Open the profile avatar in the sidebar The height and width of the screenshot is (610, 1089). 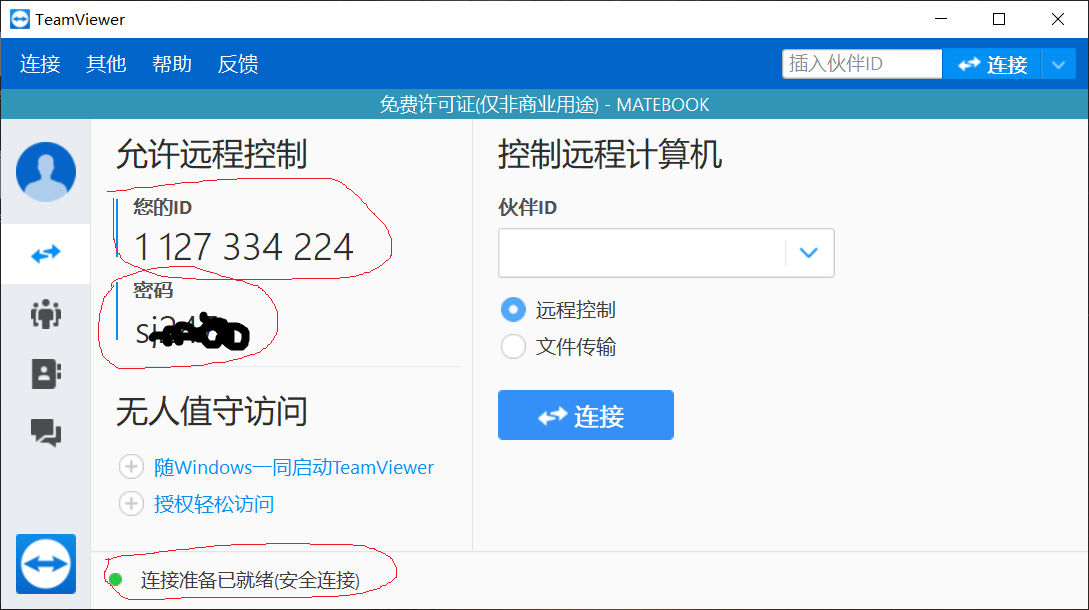pos(46,172)
